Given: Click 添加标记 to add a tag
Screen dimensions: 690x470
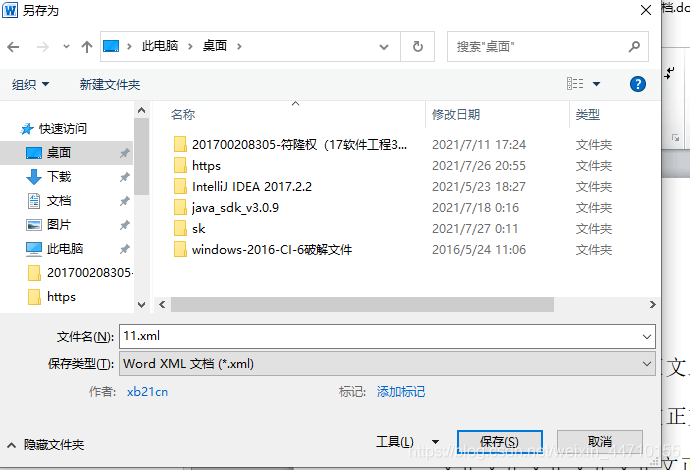Looking at the screenshot, I should click(401, 392).
